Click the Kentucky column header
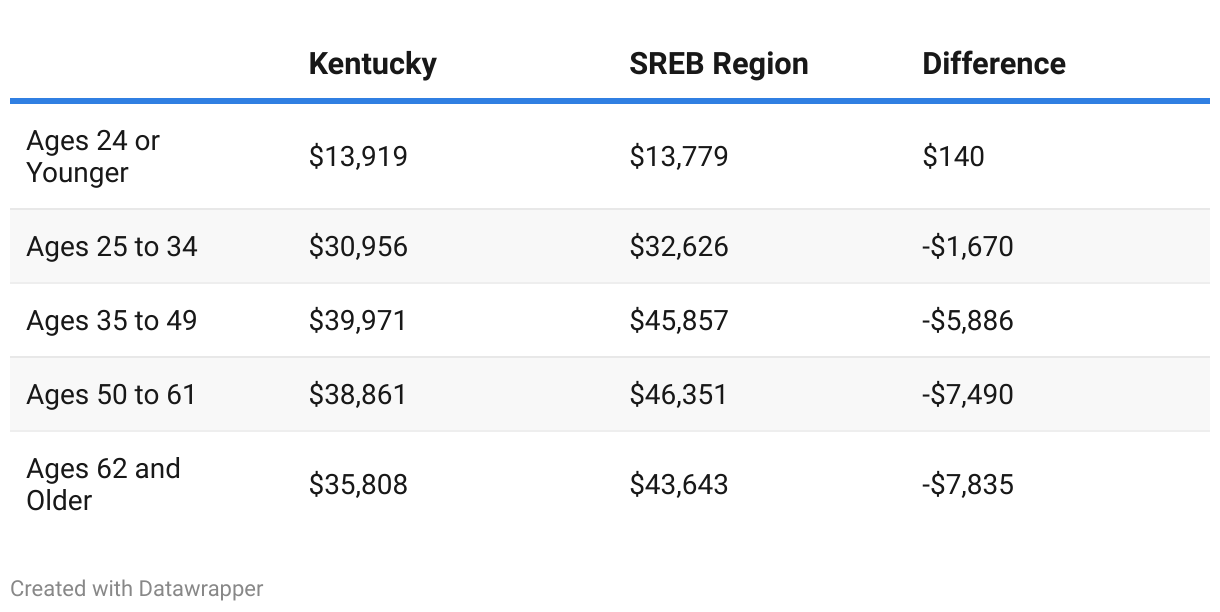1220x612 pixels. pos(372,64)
